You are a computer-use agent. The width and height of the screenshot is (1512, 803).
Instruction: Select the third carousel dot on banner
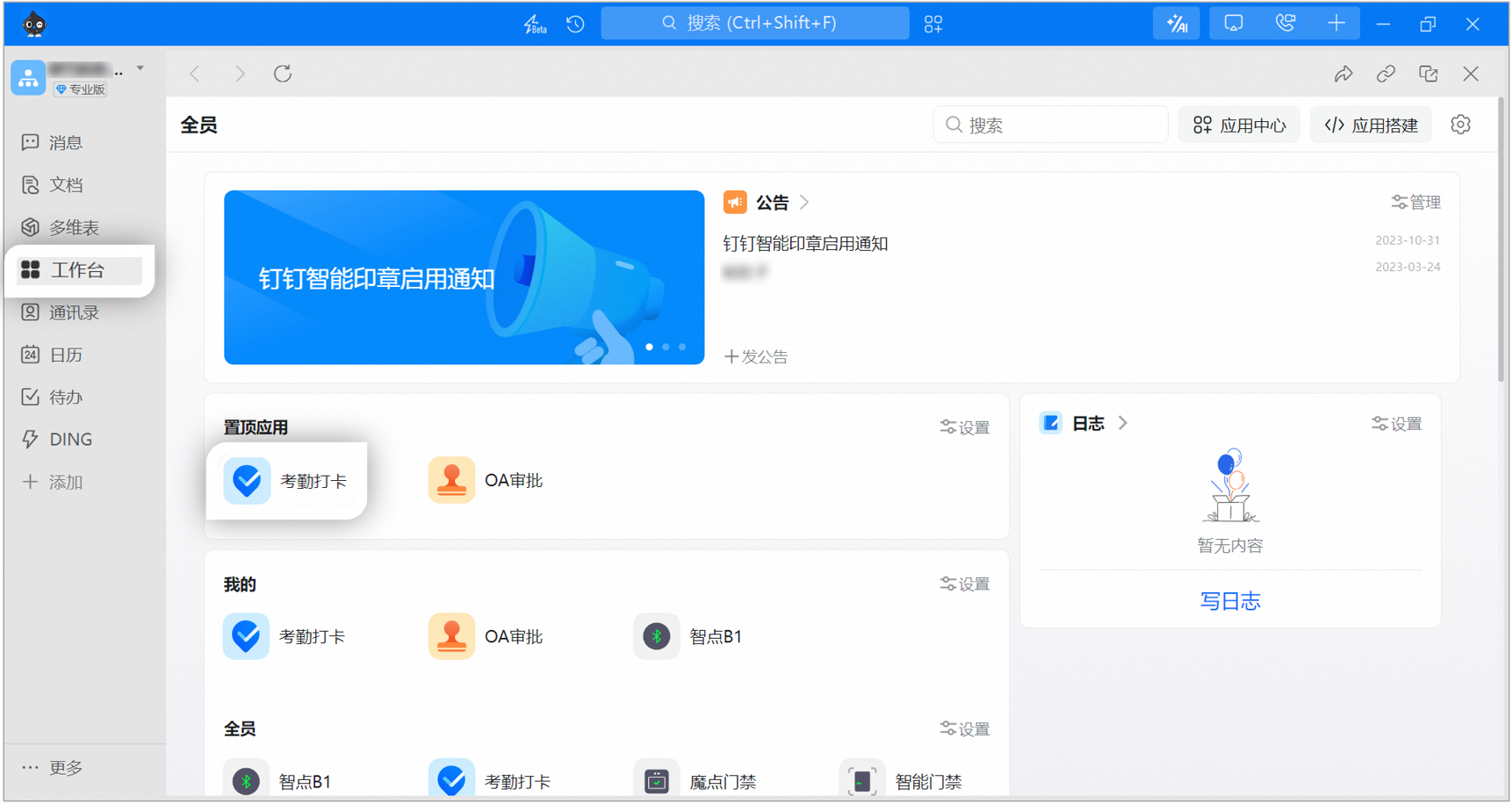[682, 348]
